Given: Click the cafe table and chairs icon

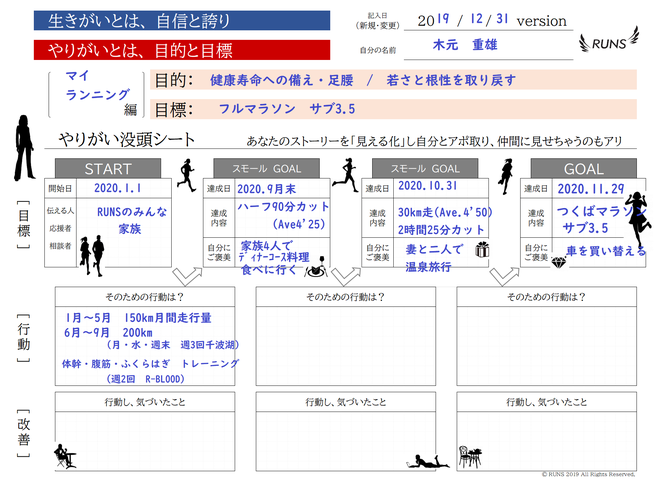Looking at the screenshot, I should (470, 456).
